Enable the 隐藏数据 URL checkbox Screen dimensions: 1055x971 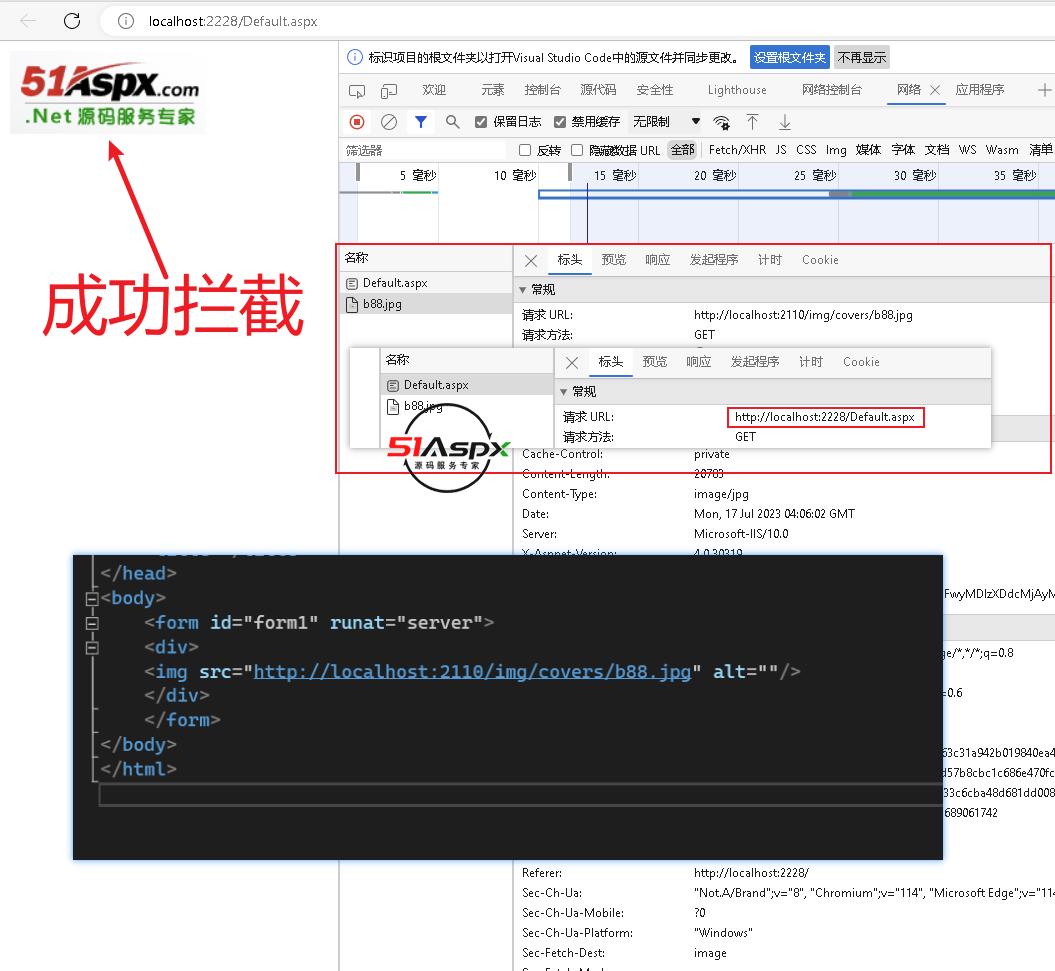pos(577,150)
